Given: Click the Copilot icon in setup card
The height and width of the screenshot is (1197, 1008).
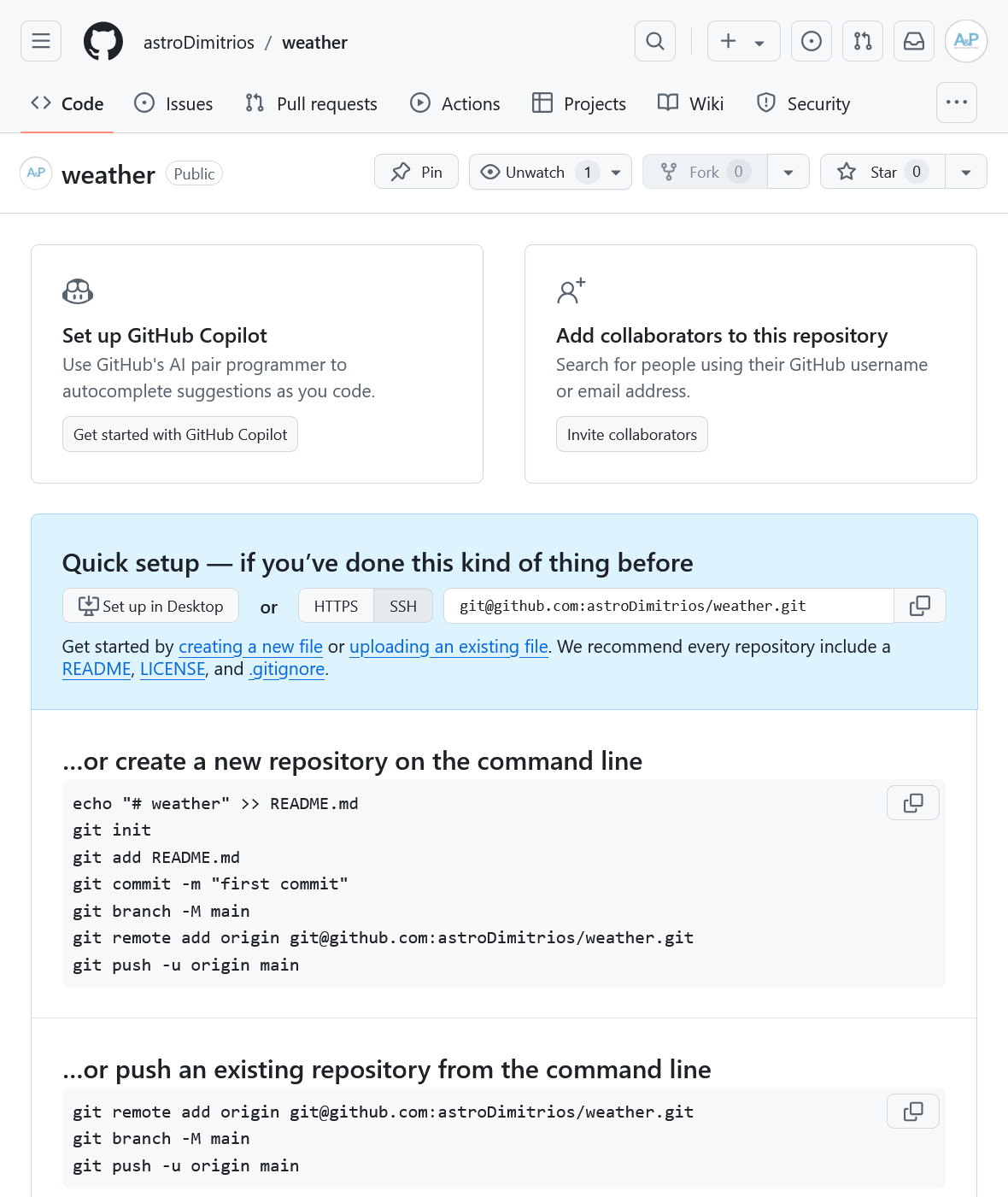Looking at the screenshot, I should point(78,291).
